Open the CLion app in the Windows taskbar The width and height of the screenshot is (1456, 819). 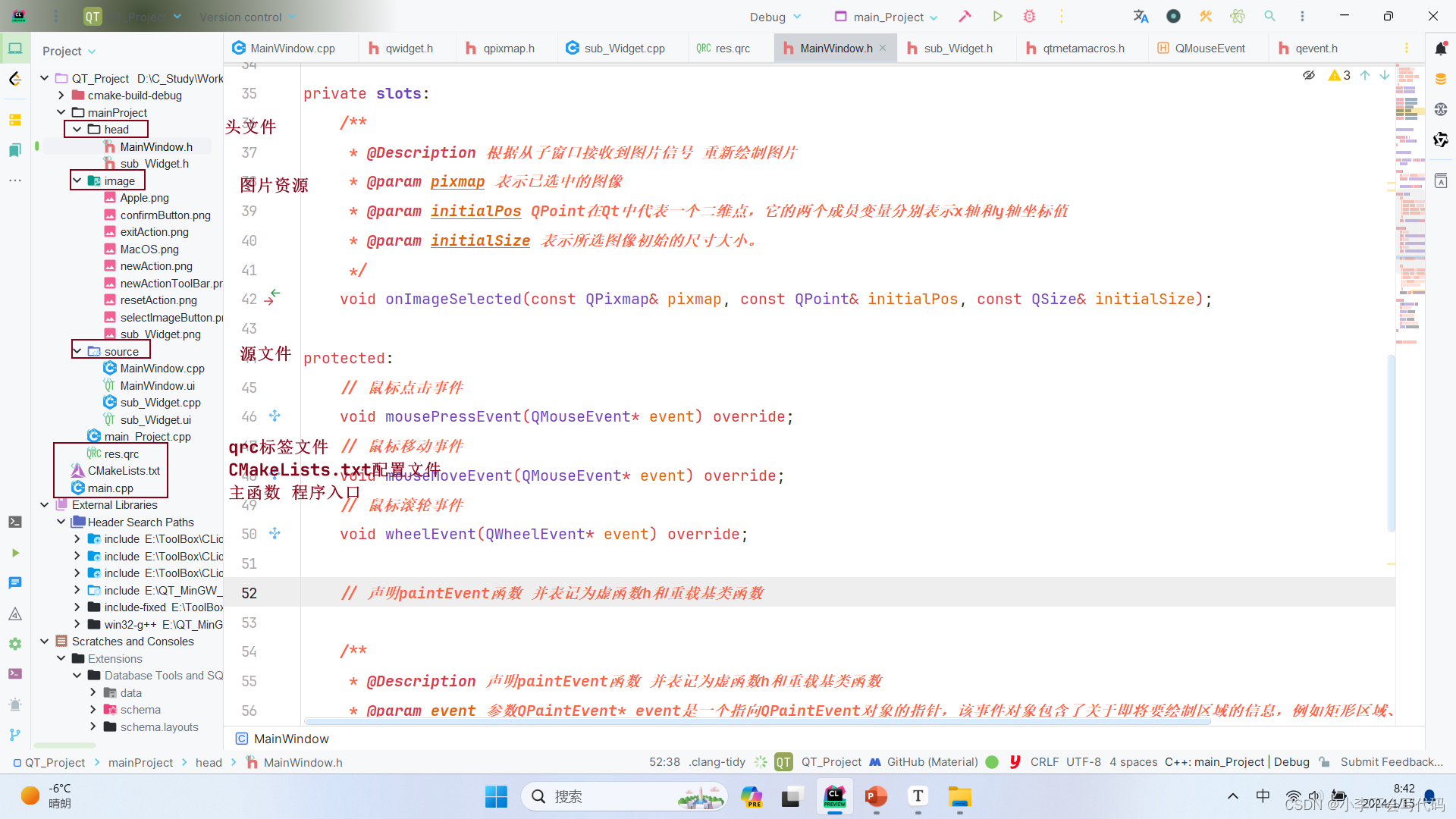[834, 796]
